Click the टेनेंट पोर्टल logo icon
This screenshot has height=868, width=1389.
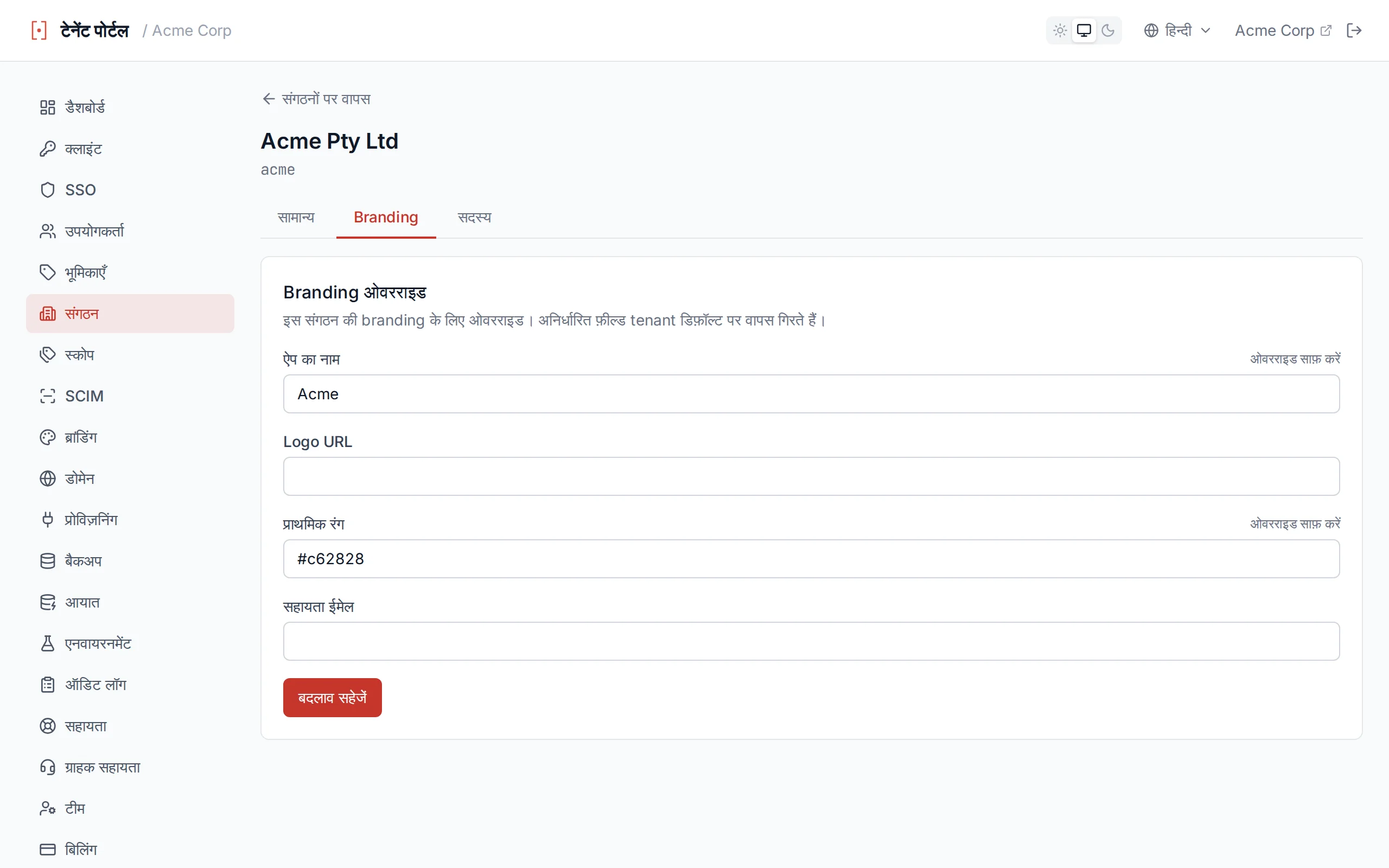(x=39, y=30)
